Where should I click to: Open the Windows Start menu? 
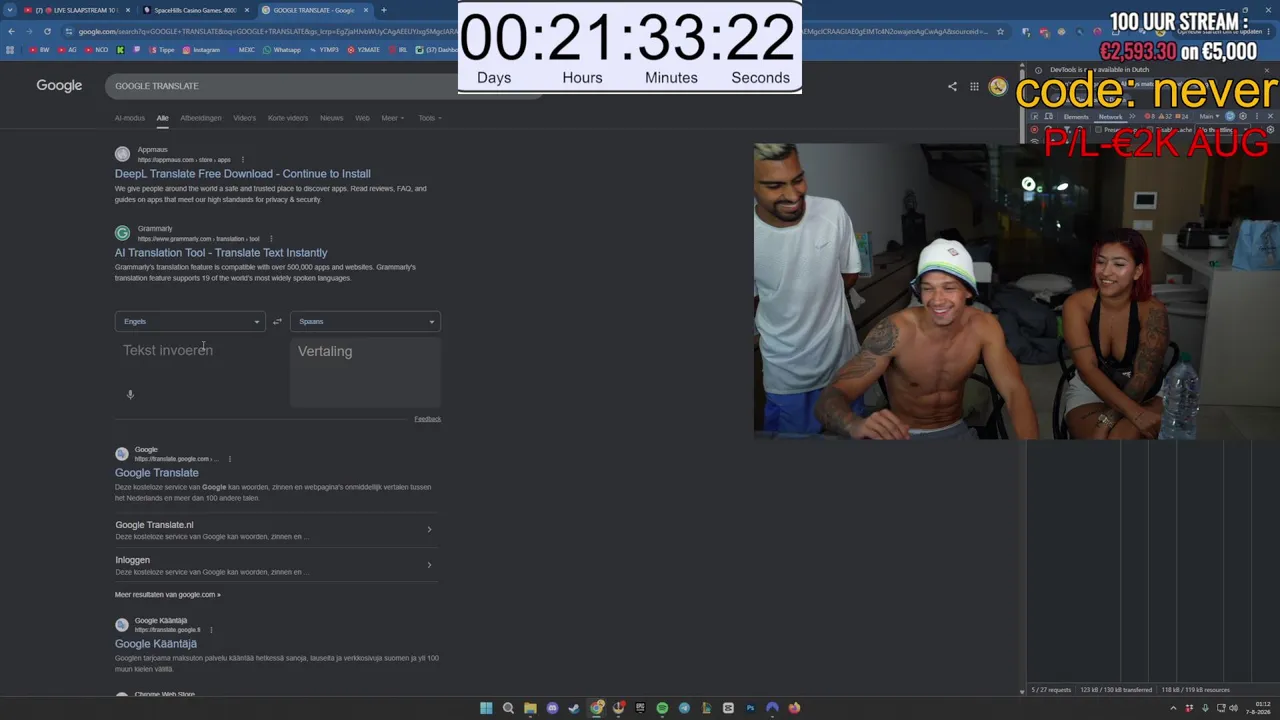486,708
